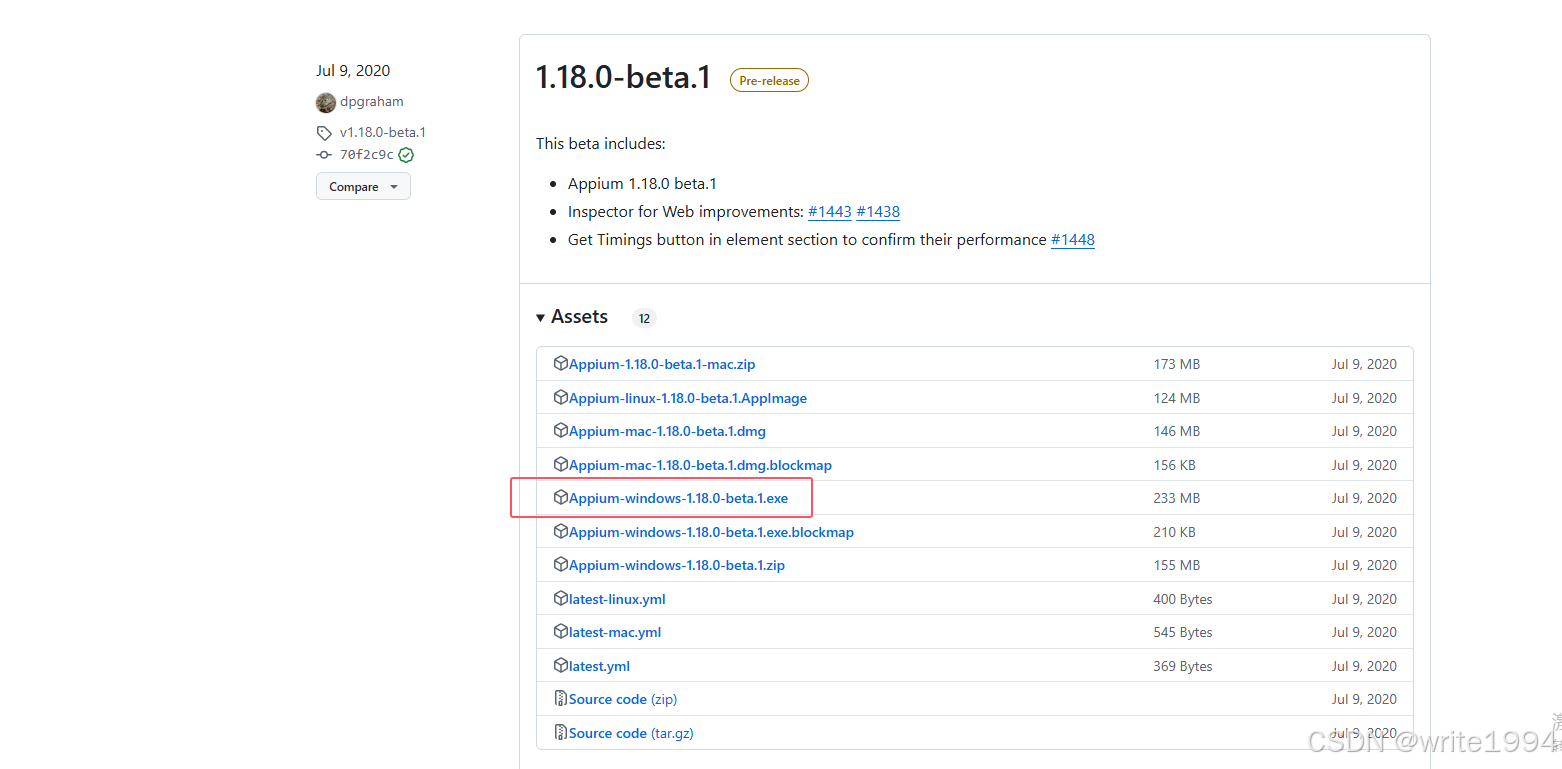Viewport: 1562px width, 769px height.
Task: Click package icon beside Appium-windows exe.blockmap
Action: click(x=561, y=532)
